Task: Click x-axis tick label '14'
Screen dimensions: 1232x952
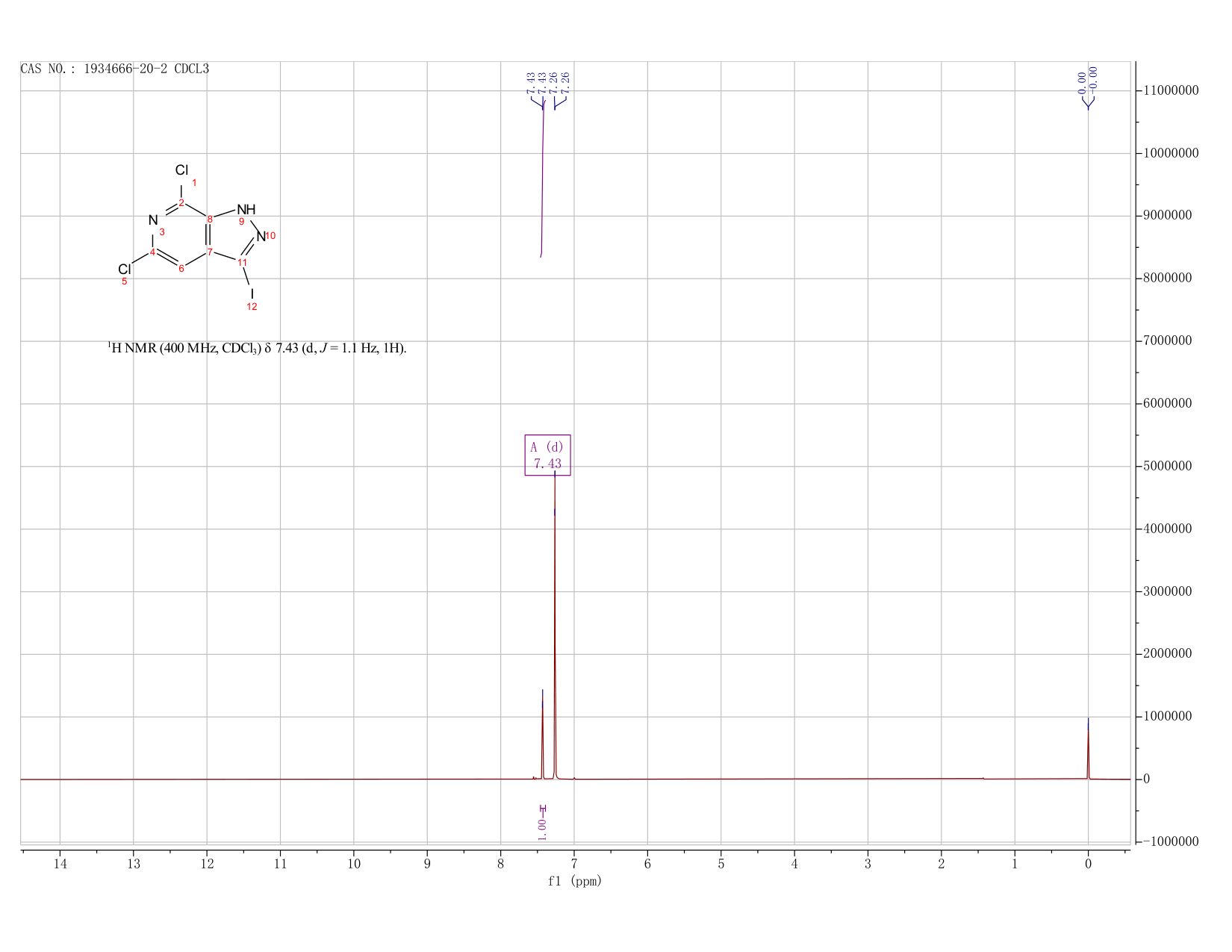Action: click(60, 864)
